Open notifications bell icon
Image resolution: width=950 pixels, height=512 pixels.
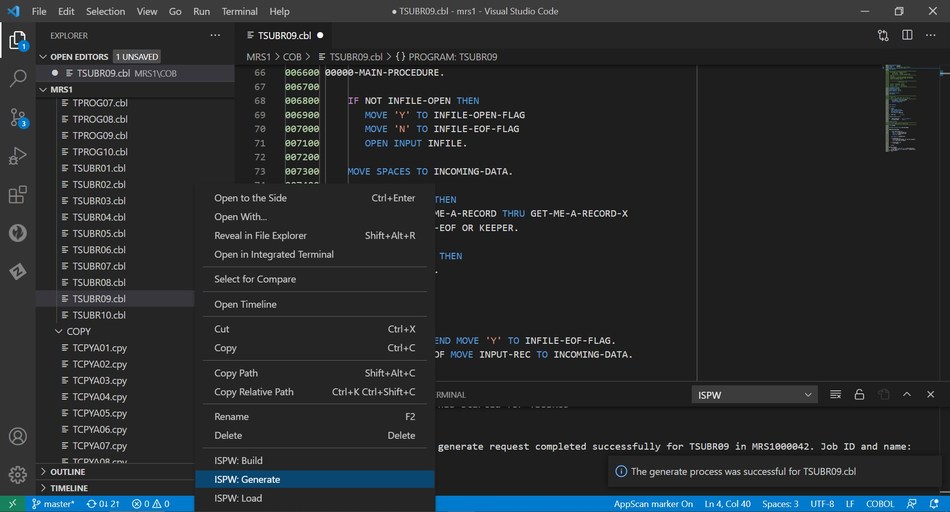click(934, 504)
